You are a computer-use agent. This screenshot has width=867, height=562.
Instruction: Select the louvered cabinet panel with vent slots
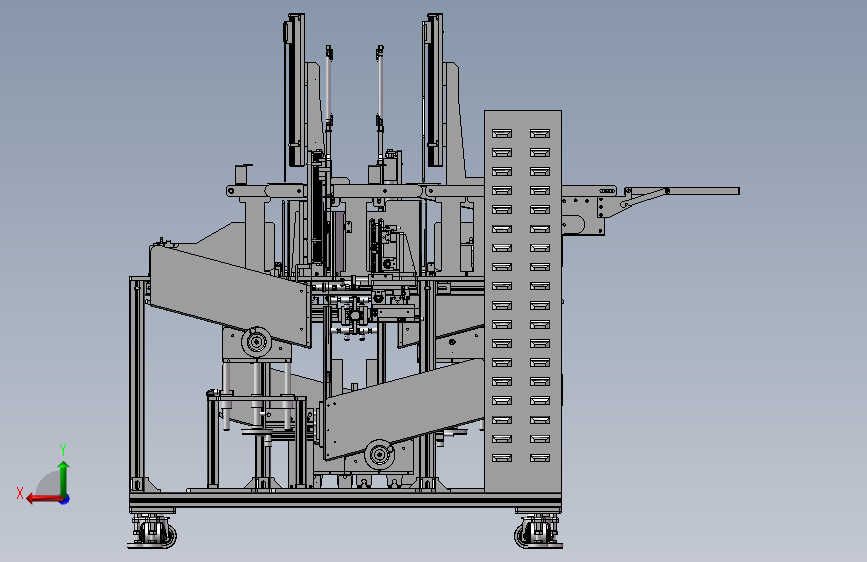click(x=523, y=300)
